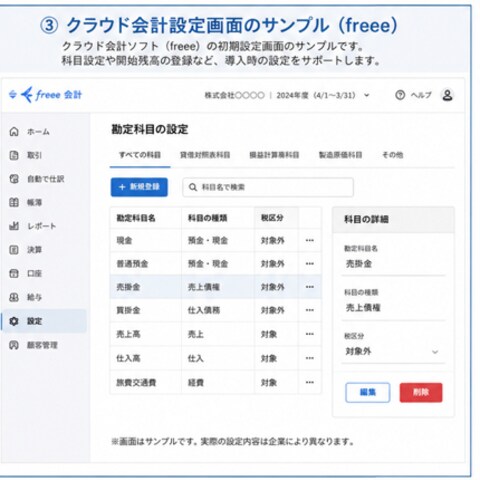480x480 pixels.
Task: Click the red 削除 delete button
Action: (x=421, y=392)
